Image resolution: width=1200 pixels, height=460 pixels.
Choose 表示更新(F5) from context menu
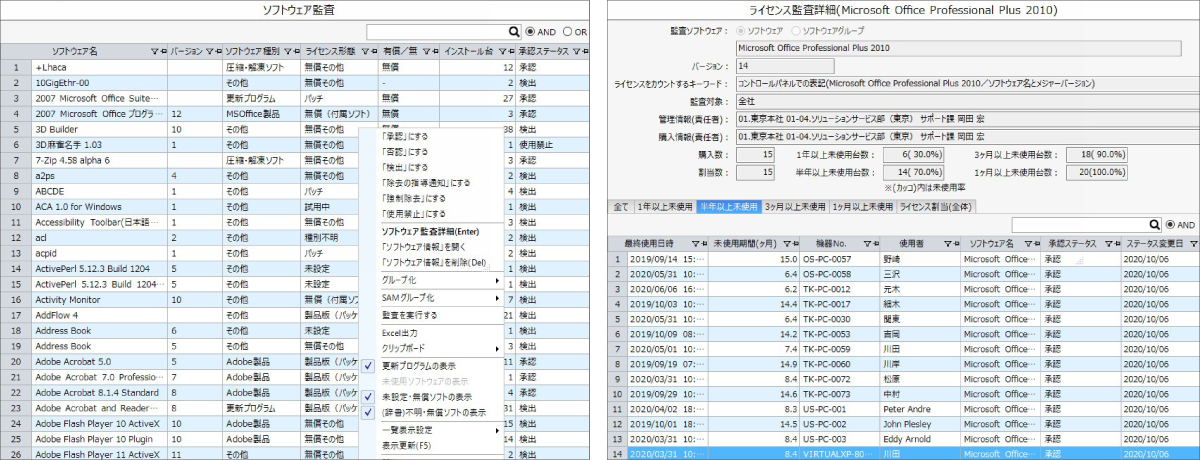click(x=407, y=445)
